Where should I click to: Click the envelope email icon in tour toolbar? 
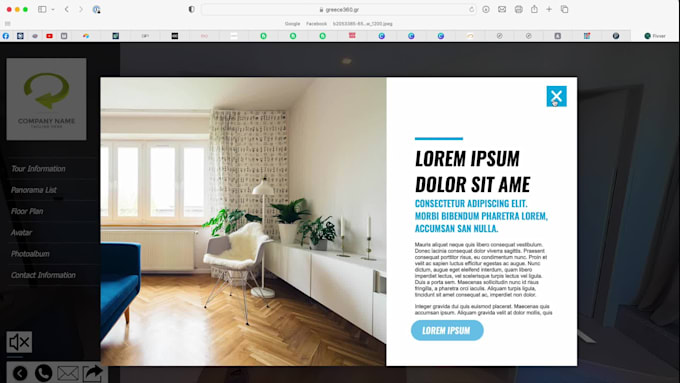click(x=68, y=373)
